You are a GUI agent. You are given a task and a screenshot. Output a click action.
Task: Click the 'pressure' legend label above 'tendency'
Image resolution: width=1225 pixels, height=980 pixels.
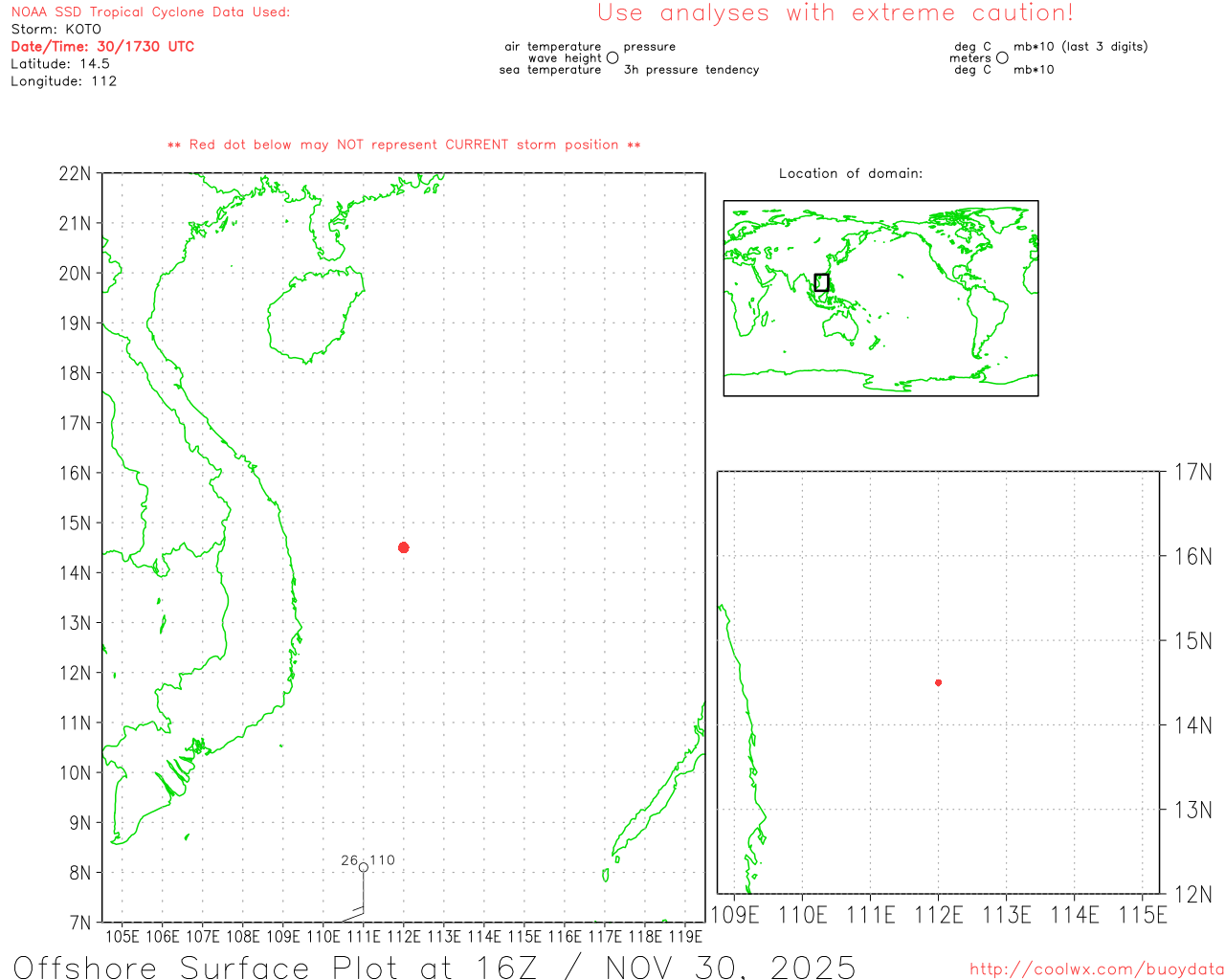point(650,47)
